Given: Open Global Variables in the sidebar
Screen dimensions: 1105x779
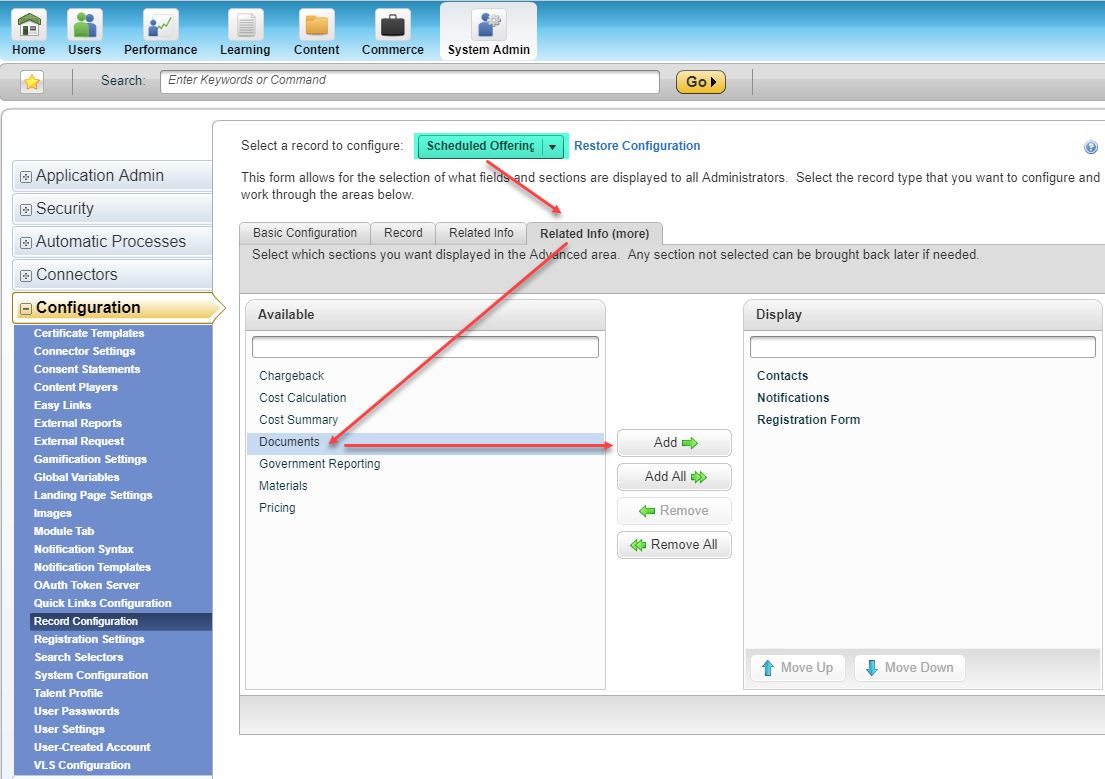Looking at the screenshot, I should pyautogui.click(x=76, y=477).
